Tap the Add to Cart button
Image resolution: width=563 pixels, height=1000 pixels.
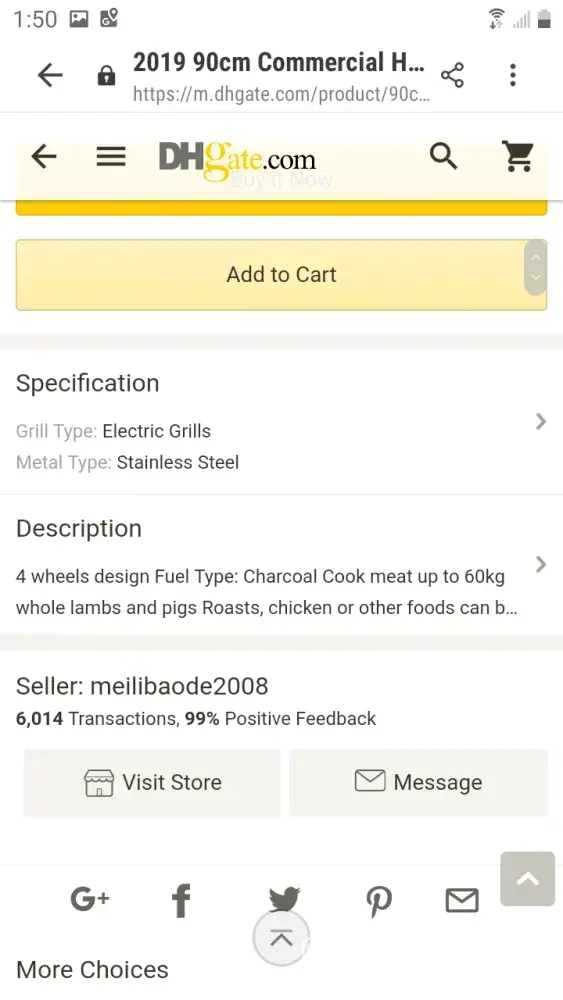click(281, 275)
